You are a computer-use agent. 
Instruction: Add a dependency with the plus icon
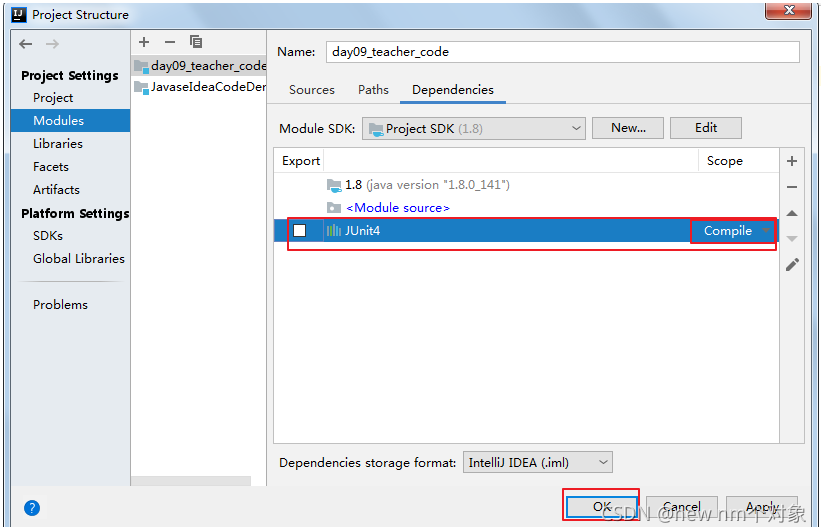pyautogui.click(x=792, y=161)
